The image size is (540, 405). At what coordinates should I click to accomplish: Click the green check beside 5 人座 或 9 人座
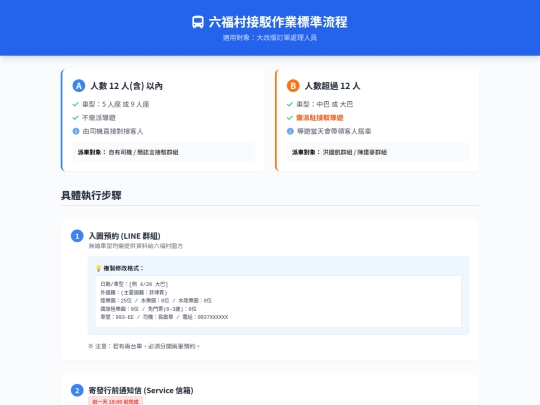point(76,104)
